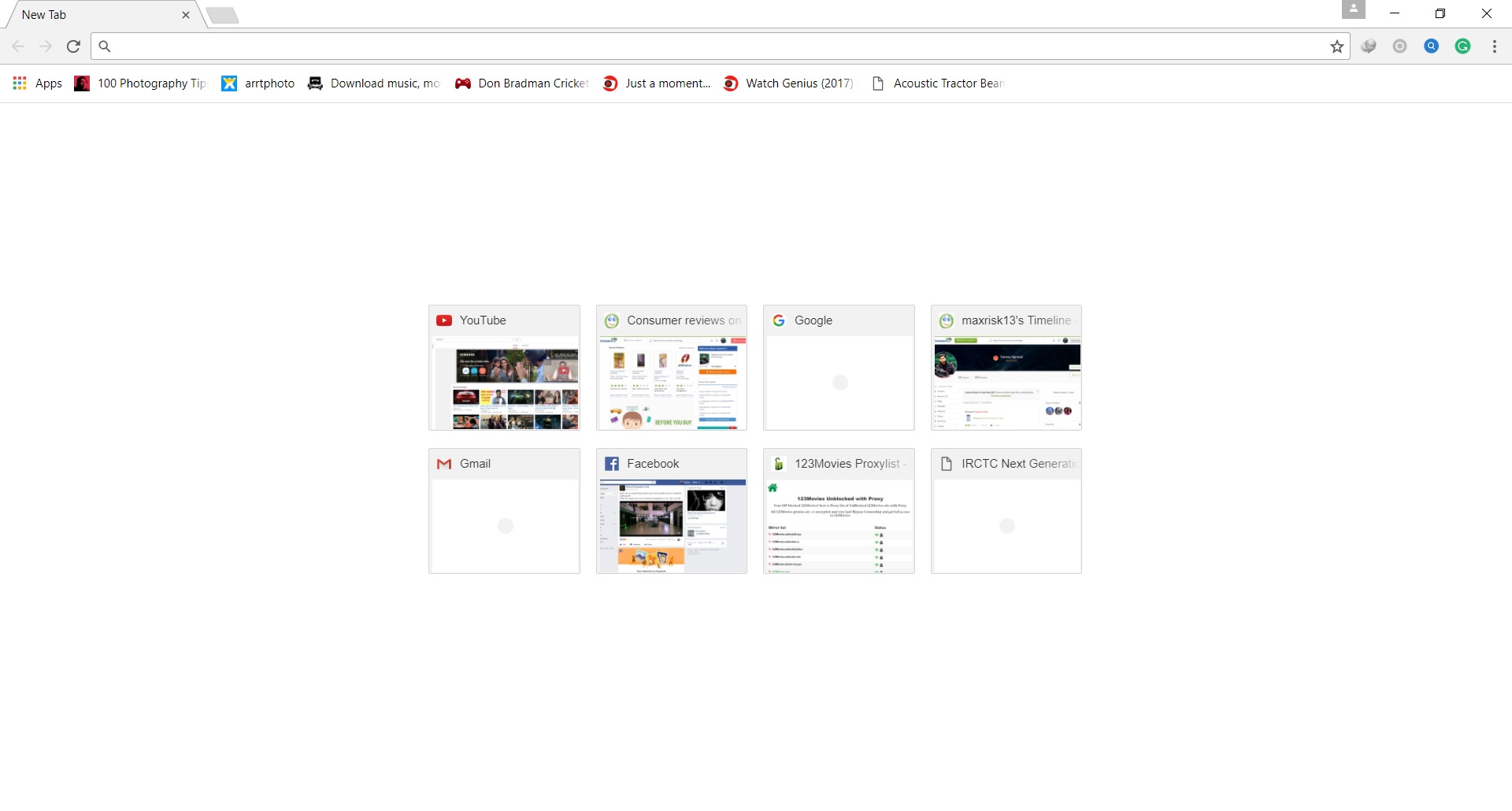Open a new tab with the tab-strip button

coord(223,16)
